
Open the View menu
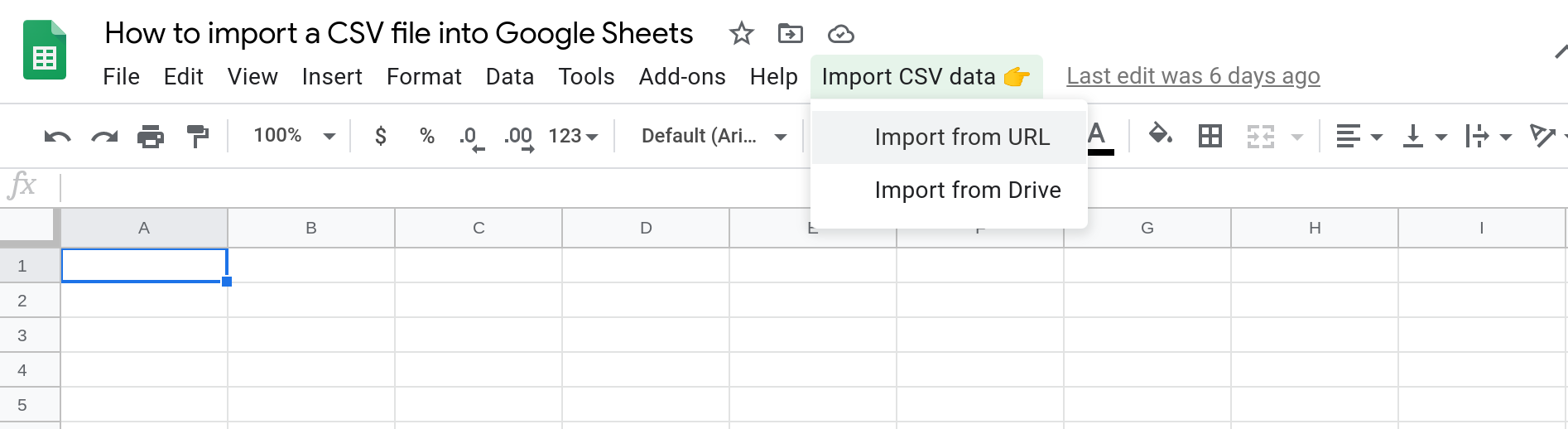[x=253, y=77]
